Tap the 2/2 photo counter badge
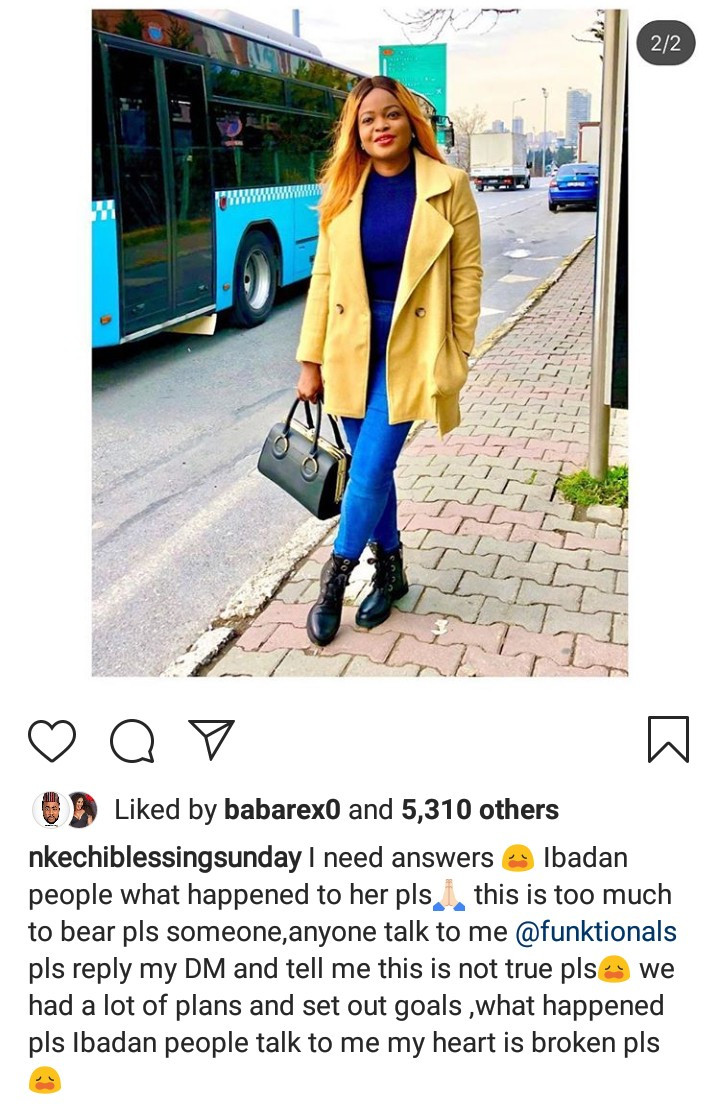This screenshot has height=1112, width=720. click(x=665, y=43)
